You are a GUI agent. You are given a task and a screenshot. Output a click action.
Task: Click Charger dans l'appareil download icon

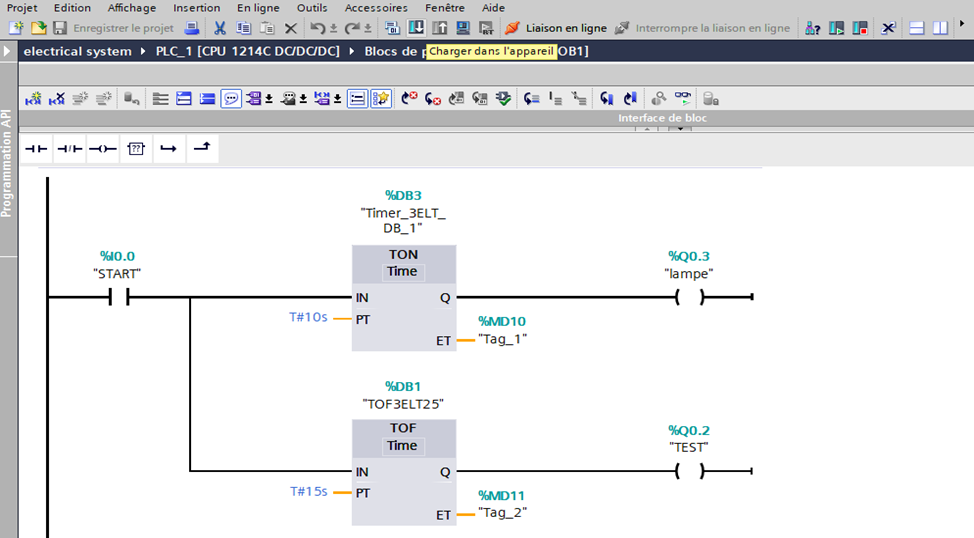(x=415, y=28)
